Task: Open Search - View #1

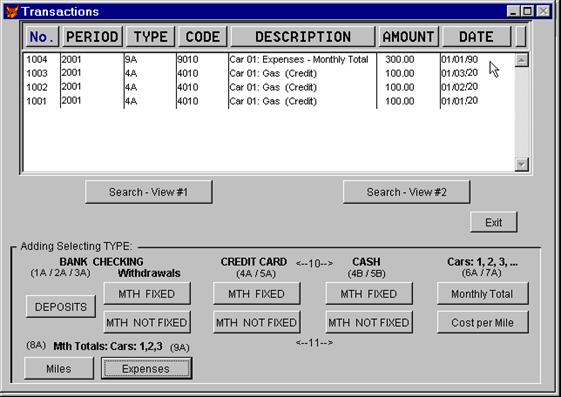Action: [149, 192]
